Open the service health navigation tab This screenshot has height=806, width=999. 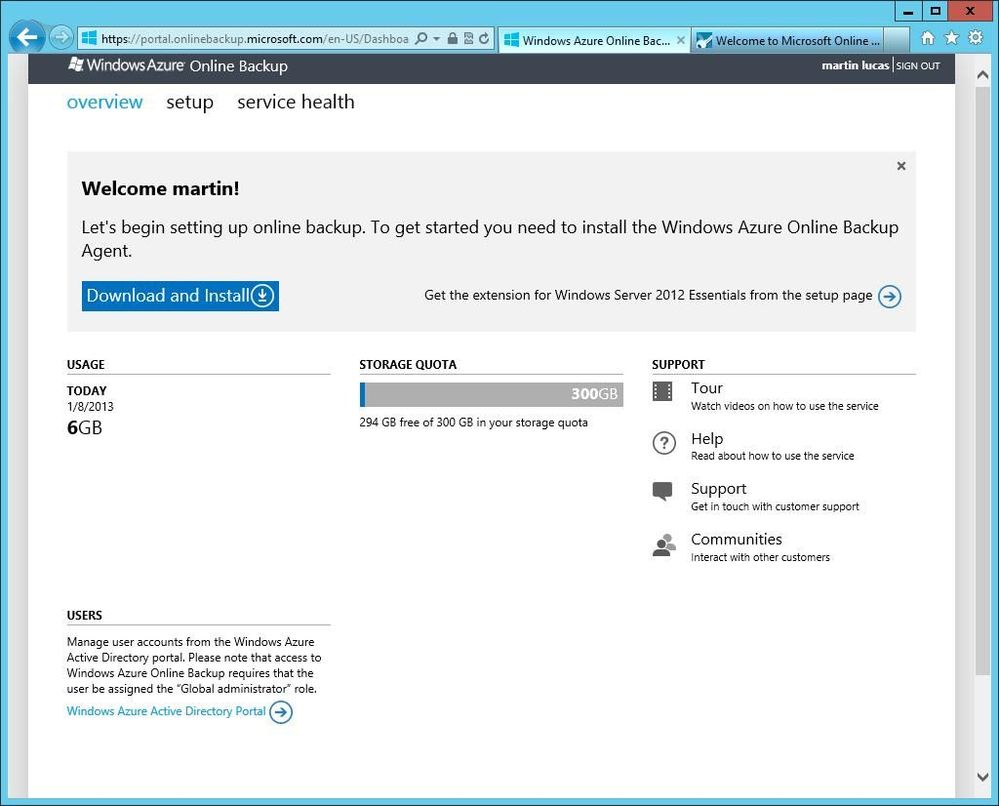coord(296,102)
